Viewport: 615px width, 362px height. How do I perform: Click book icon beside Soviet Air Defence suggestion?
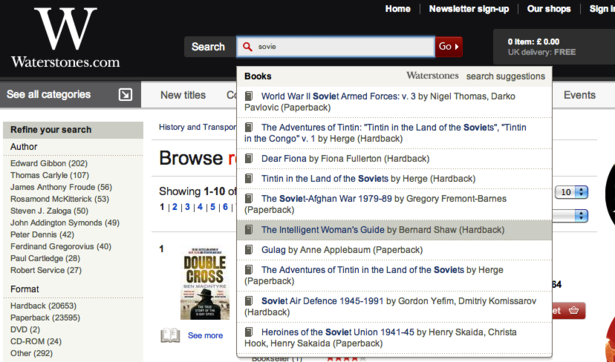click(x=249, y=301)
